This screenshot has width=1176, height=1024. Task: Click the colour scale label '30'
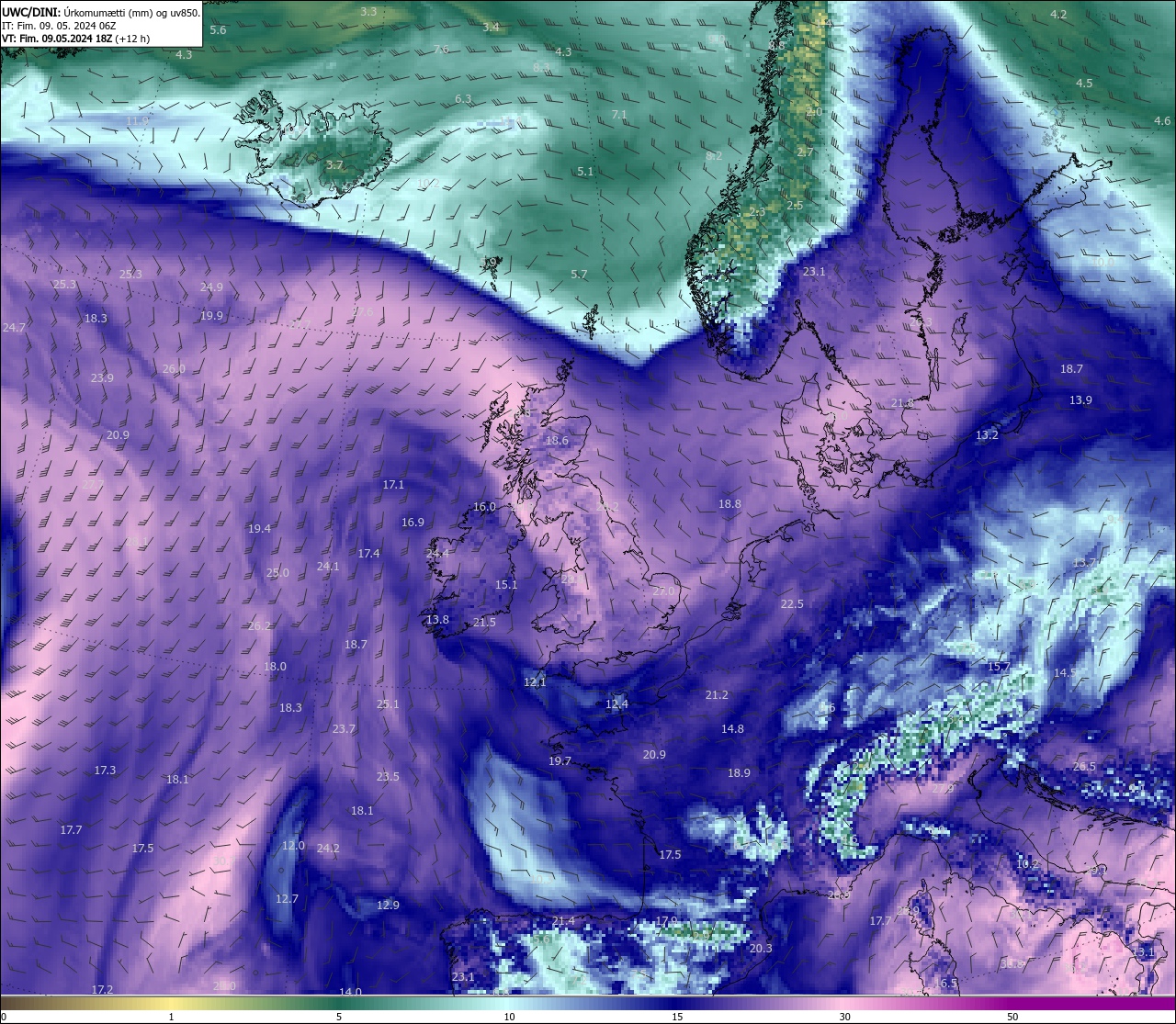[x=844, y=1017]
